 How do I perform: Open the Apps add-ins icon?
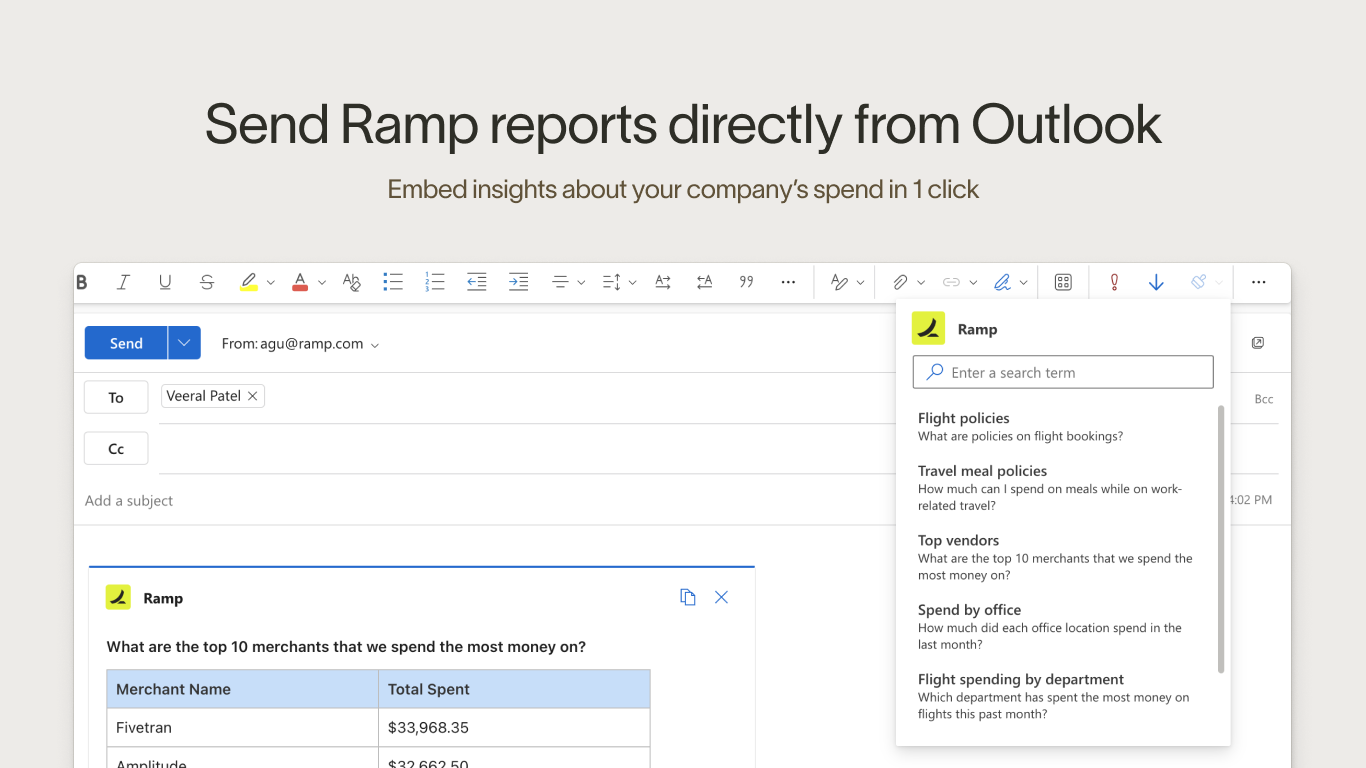coord(1063,283)
